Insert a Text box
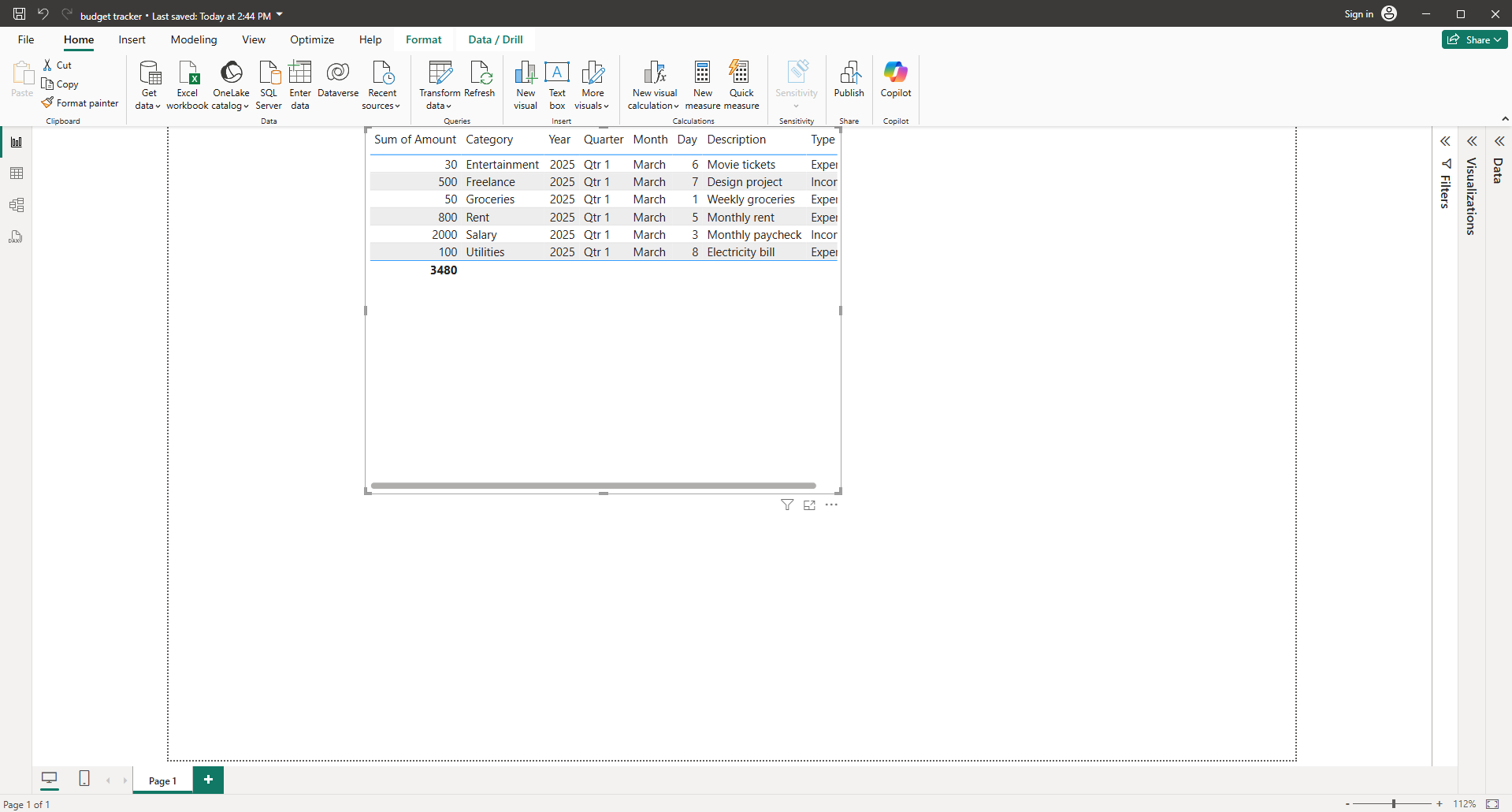The width and height of the screenshot is (1512, 812). click(x=557, y=84)
